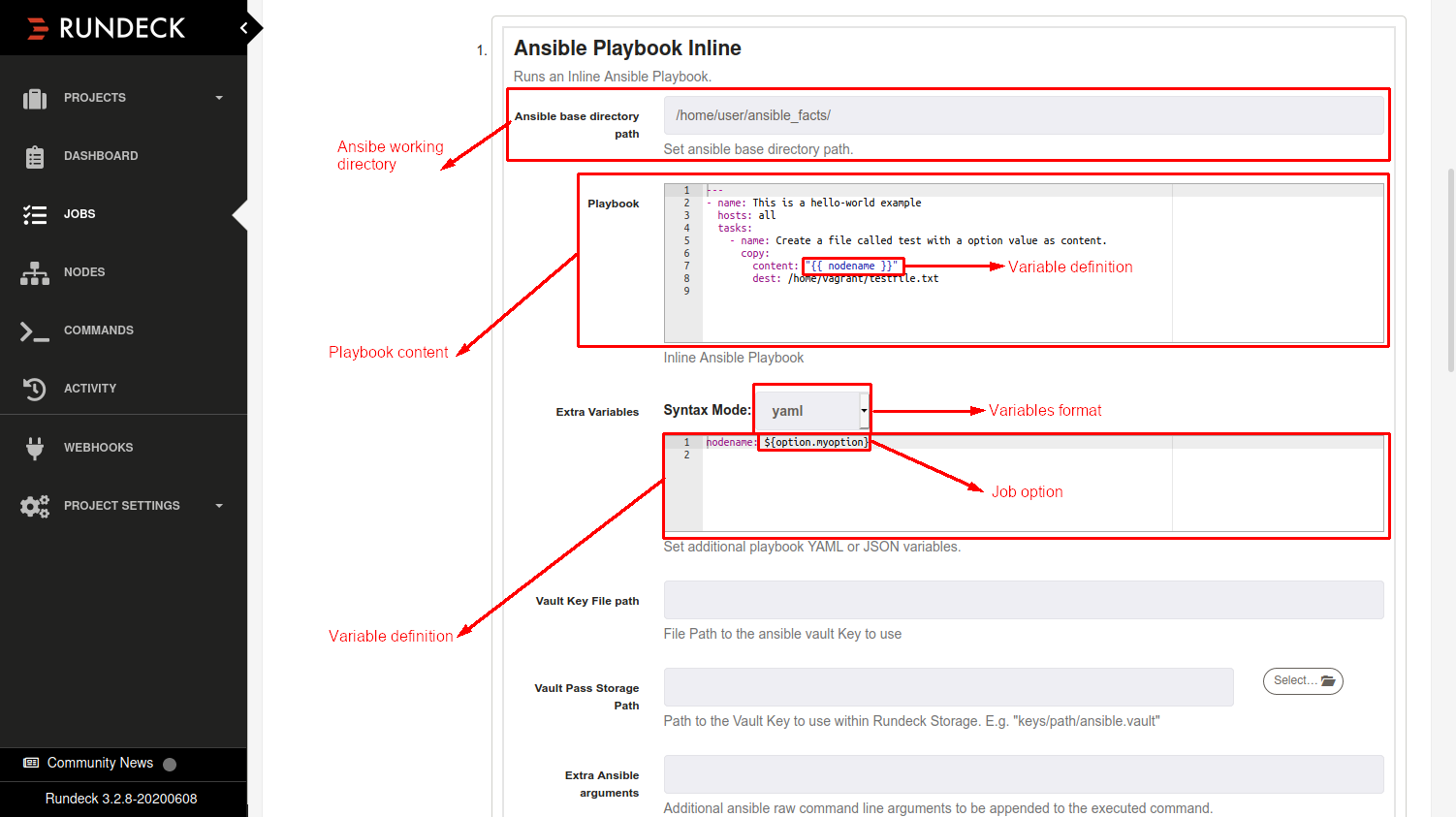Click the 'copy:' line in the playbook
1456x817 pixels.
tap(755, 253)
